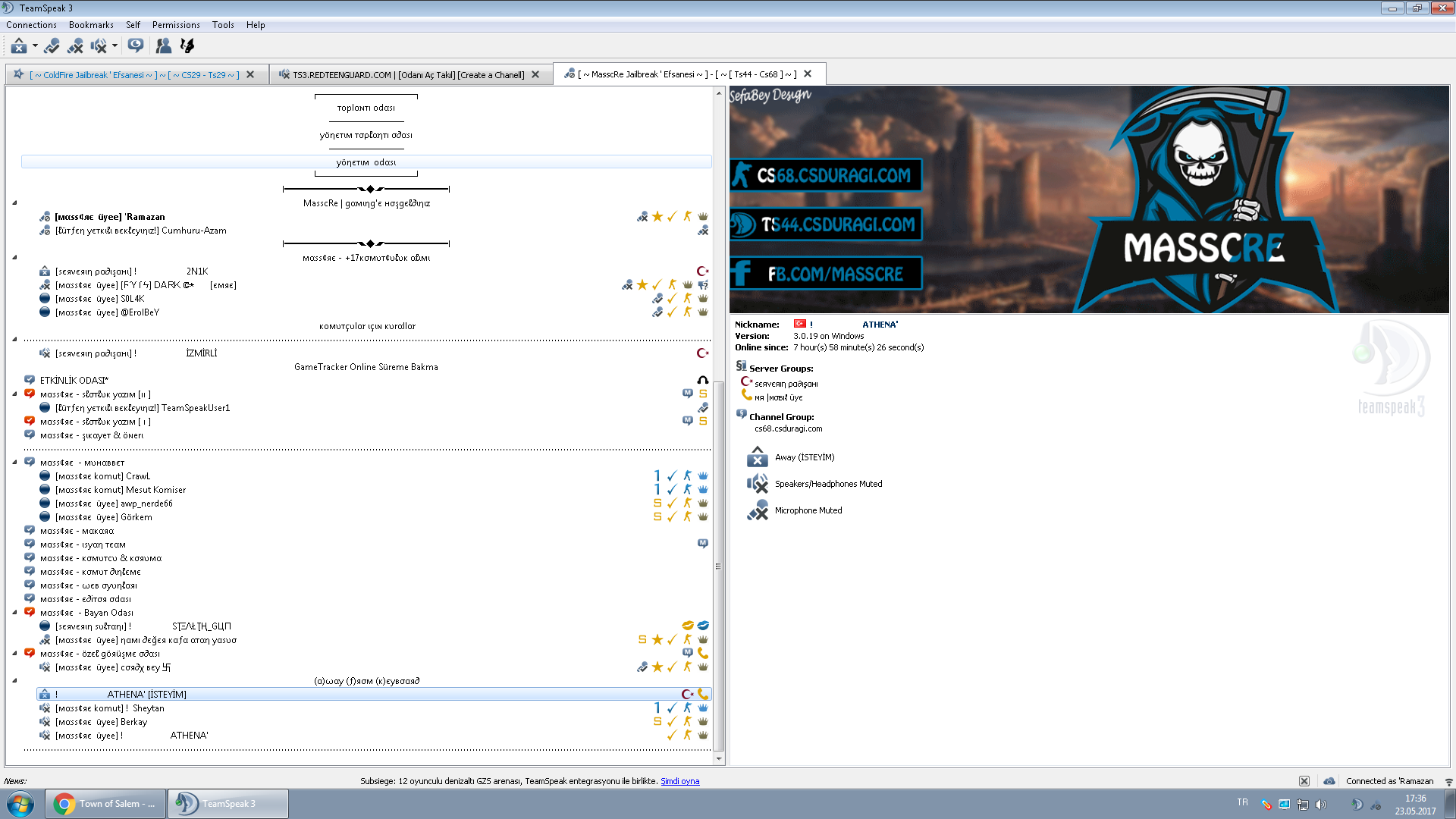Collapse the özel görüşme odası channel
Image resolution: width=1456 pixels, height=819 pixels.
(x=14, y=654)
